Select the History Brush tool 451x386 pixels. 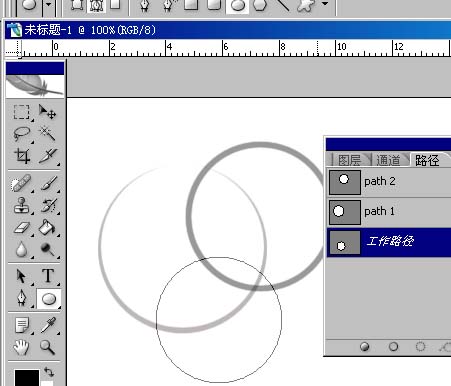pos(49,205)
